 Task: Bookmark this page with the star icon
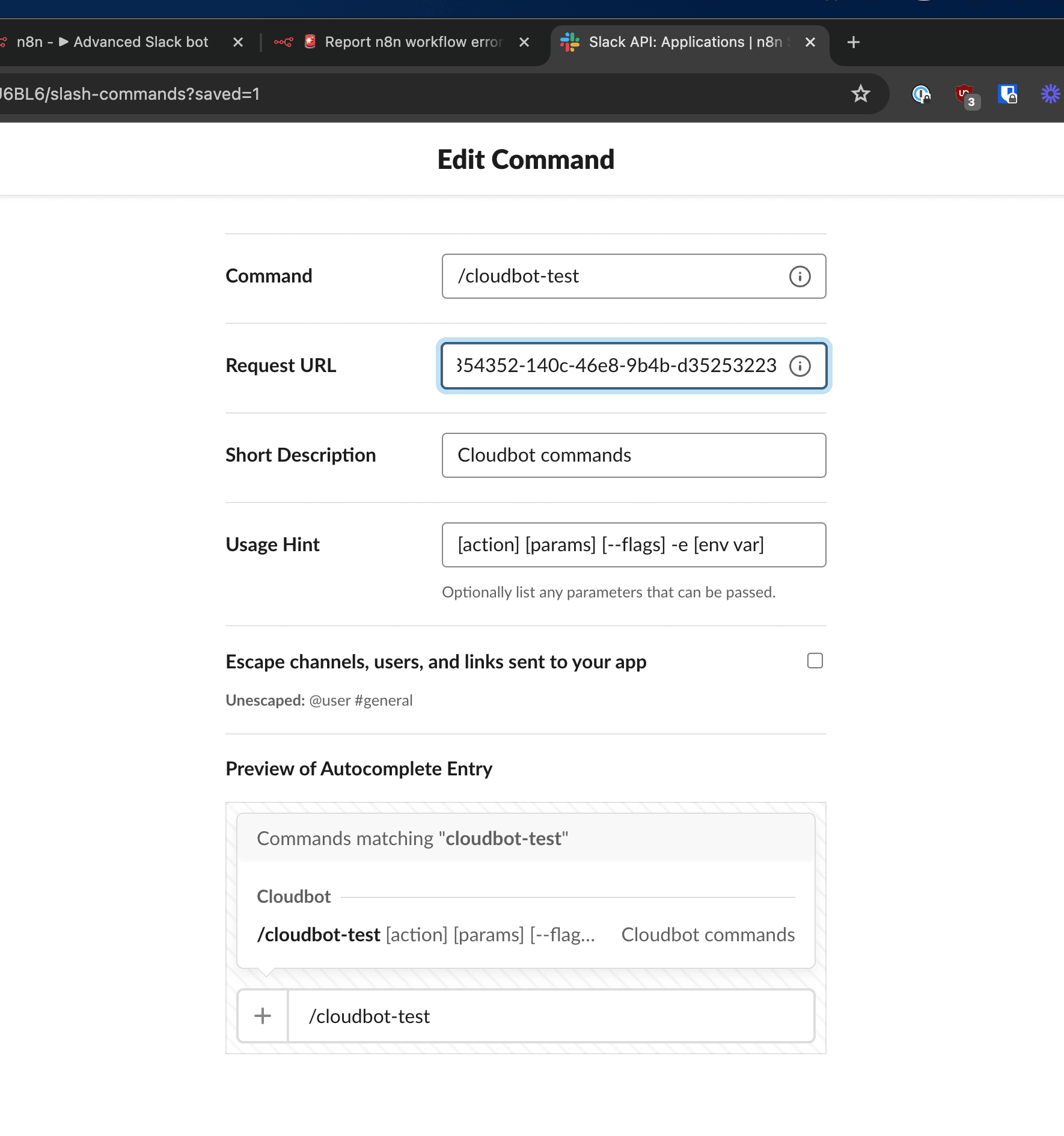coord(861,94)
